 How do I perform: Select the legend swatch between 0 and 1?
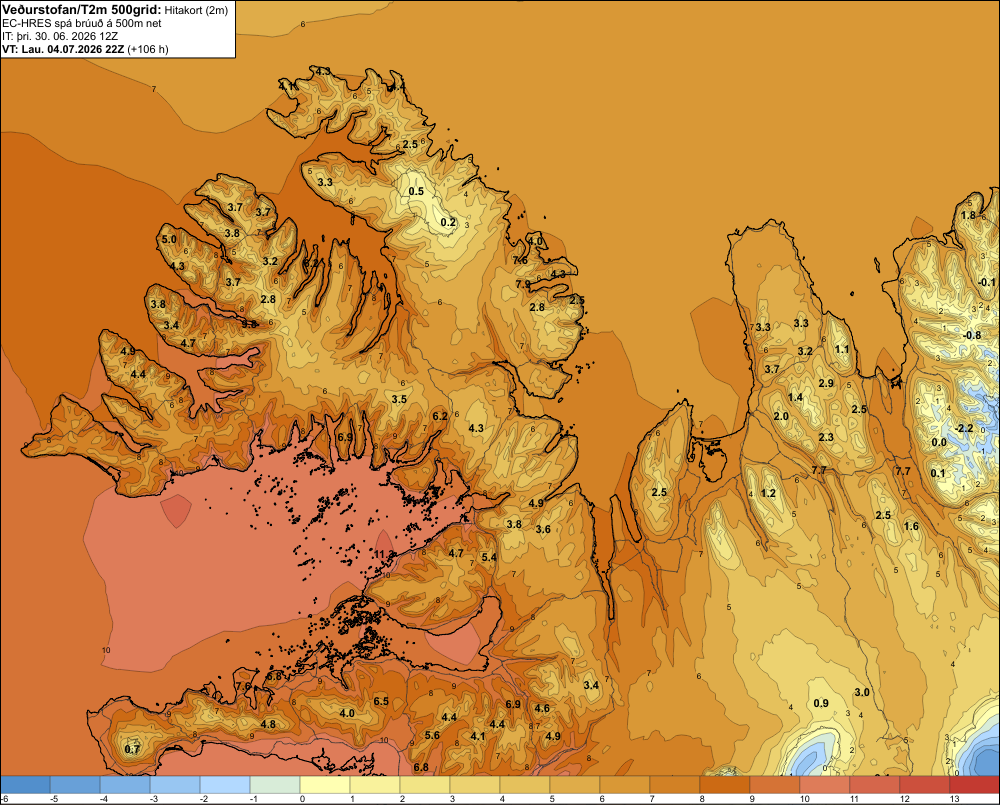click(x=325, y=784)
